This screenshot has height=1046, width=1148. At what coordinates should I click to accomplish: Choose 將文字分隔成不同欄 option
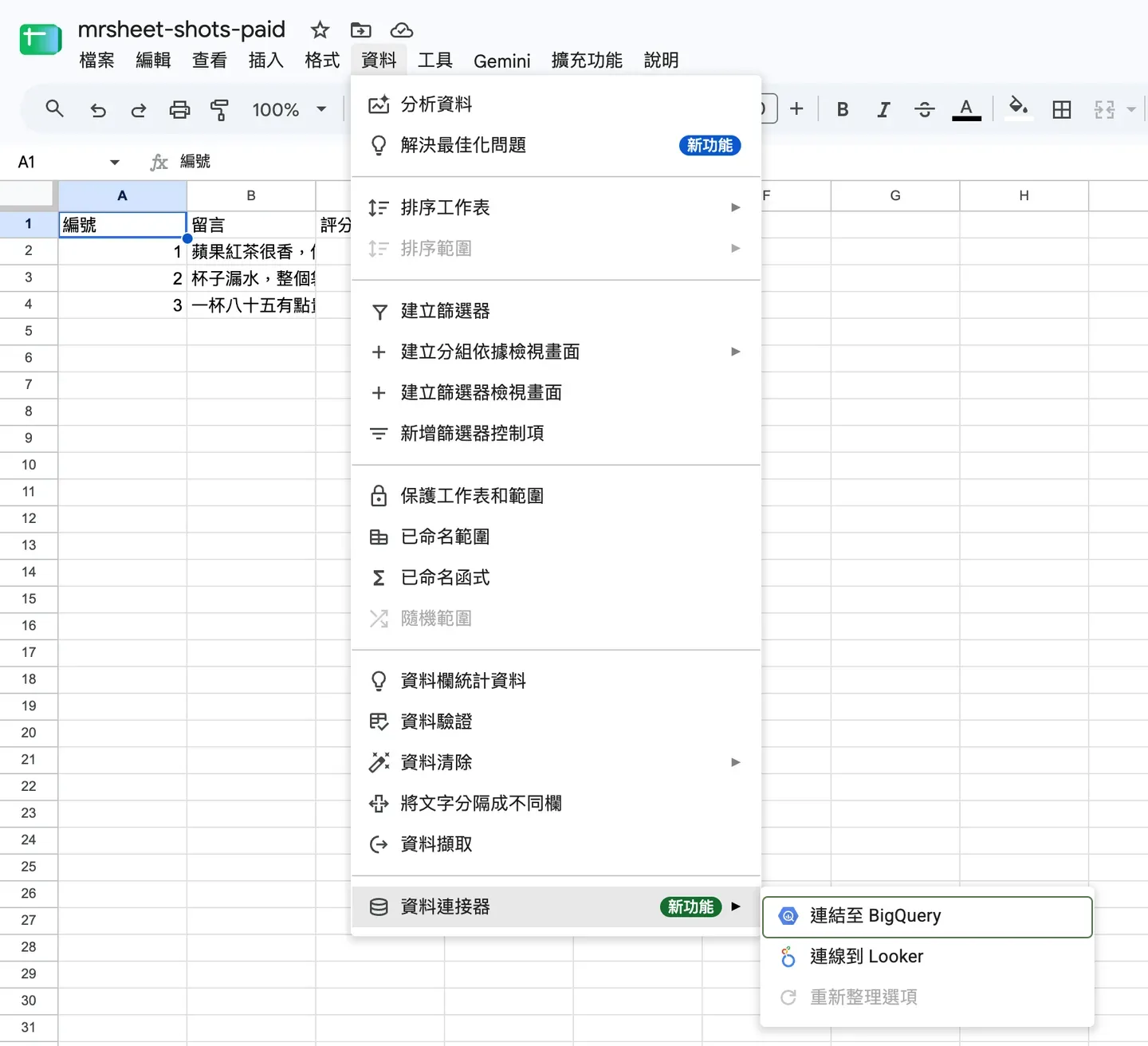556,803
